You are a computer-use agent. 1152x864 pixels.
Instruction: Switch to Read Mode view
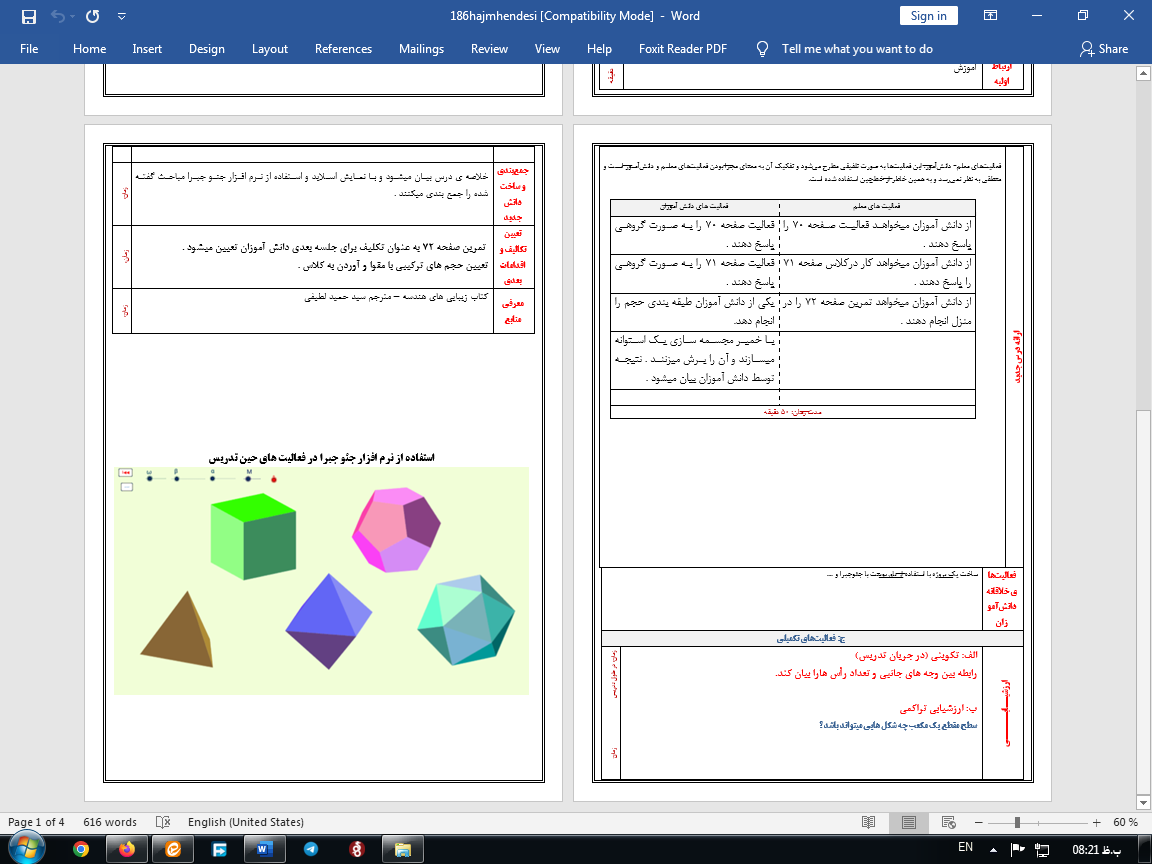[868, 822]
